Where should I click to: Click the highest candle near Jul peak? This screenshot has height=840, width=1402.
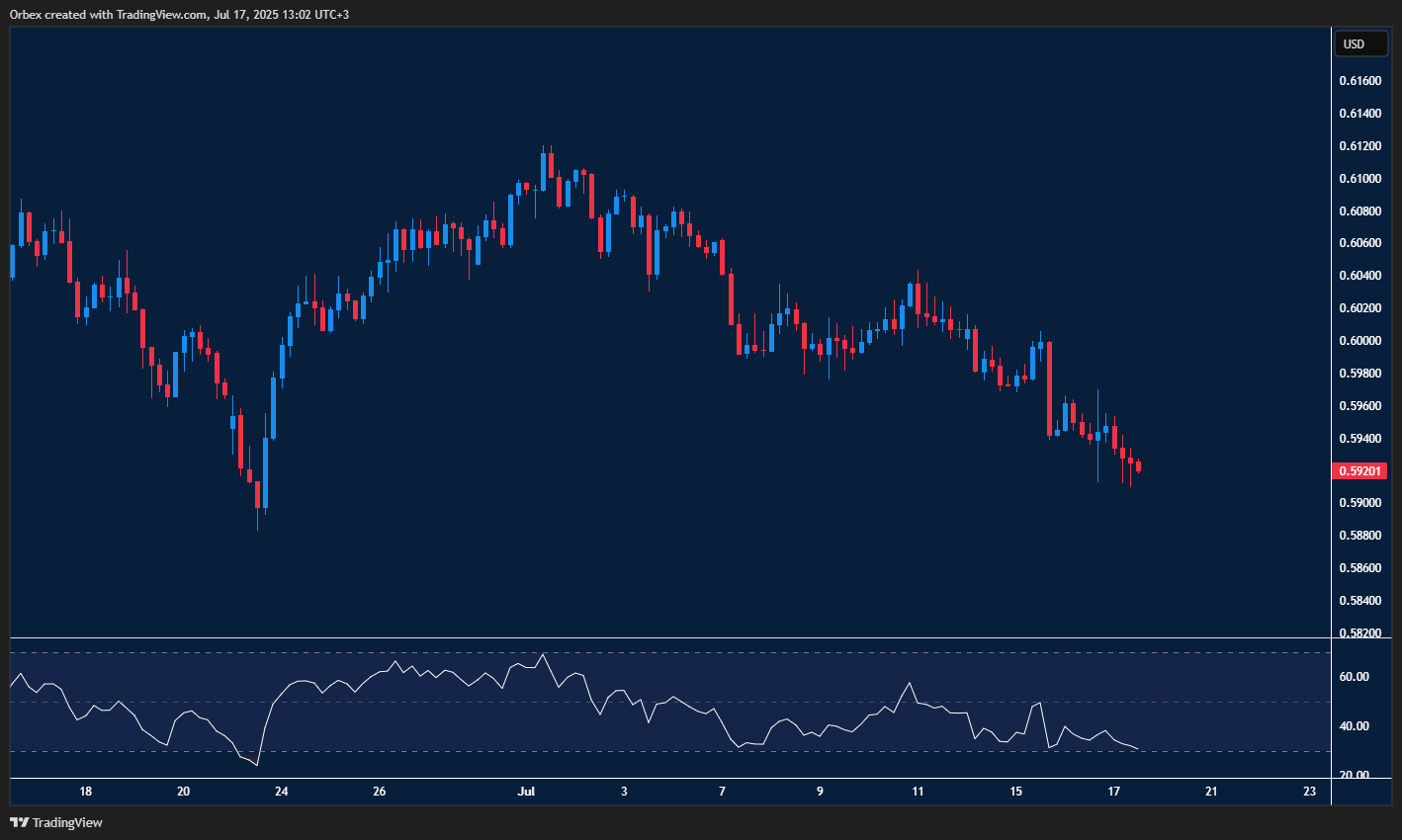[543, 170]
